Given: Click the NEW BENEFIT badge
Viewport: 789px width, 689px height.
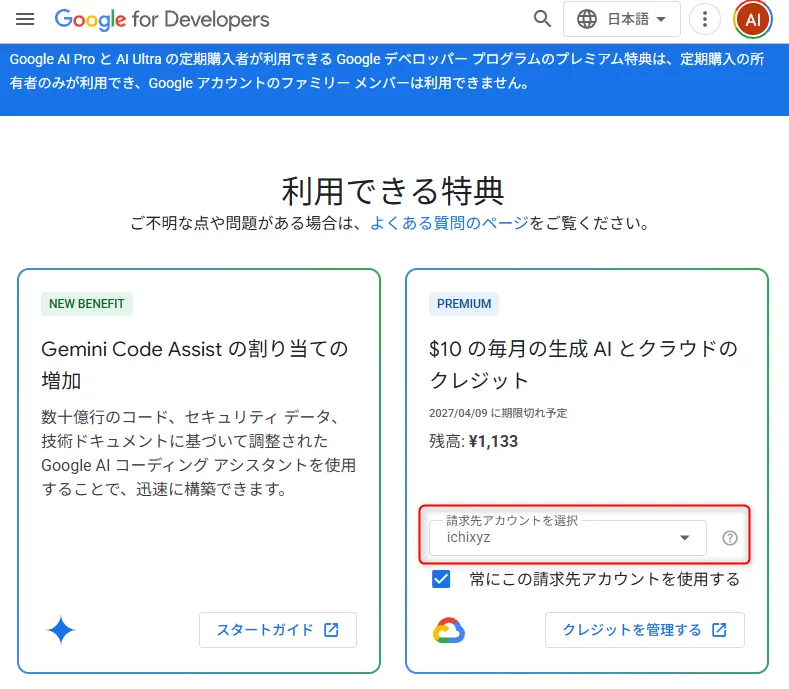Looking at the screenshot, I should click(87, 304).
